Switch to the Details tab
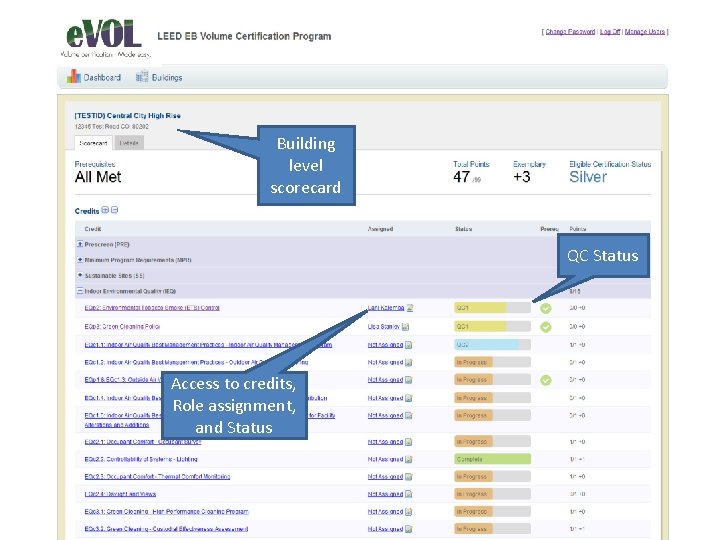Image resolution: width=720 pixels, height=540 pixels. coord(129,143)
